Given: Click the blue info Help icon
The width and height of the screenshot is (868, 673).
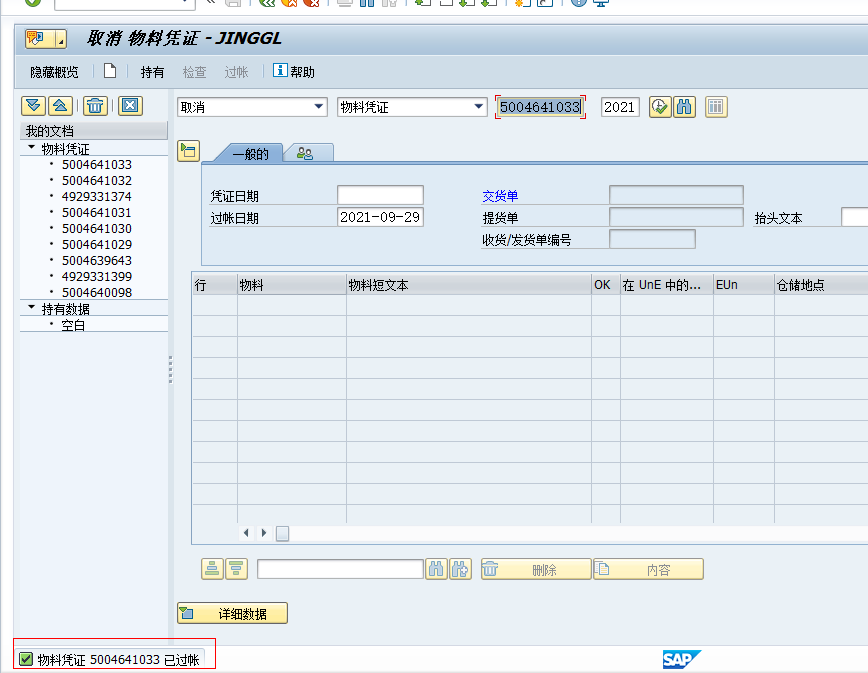Looking at the screenshot, I should [280, 70].
